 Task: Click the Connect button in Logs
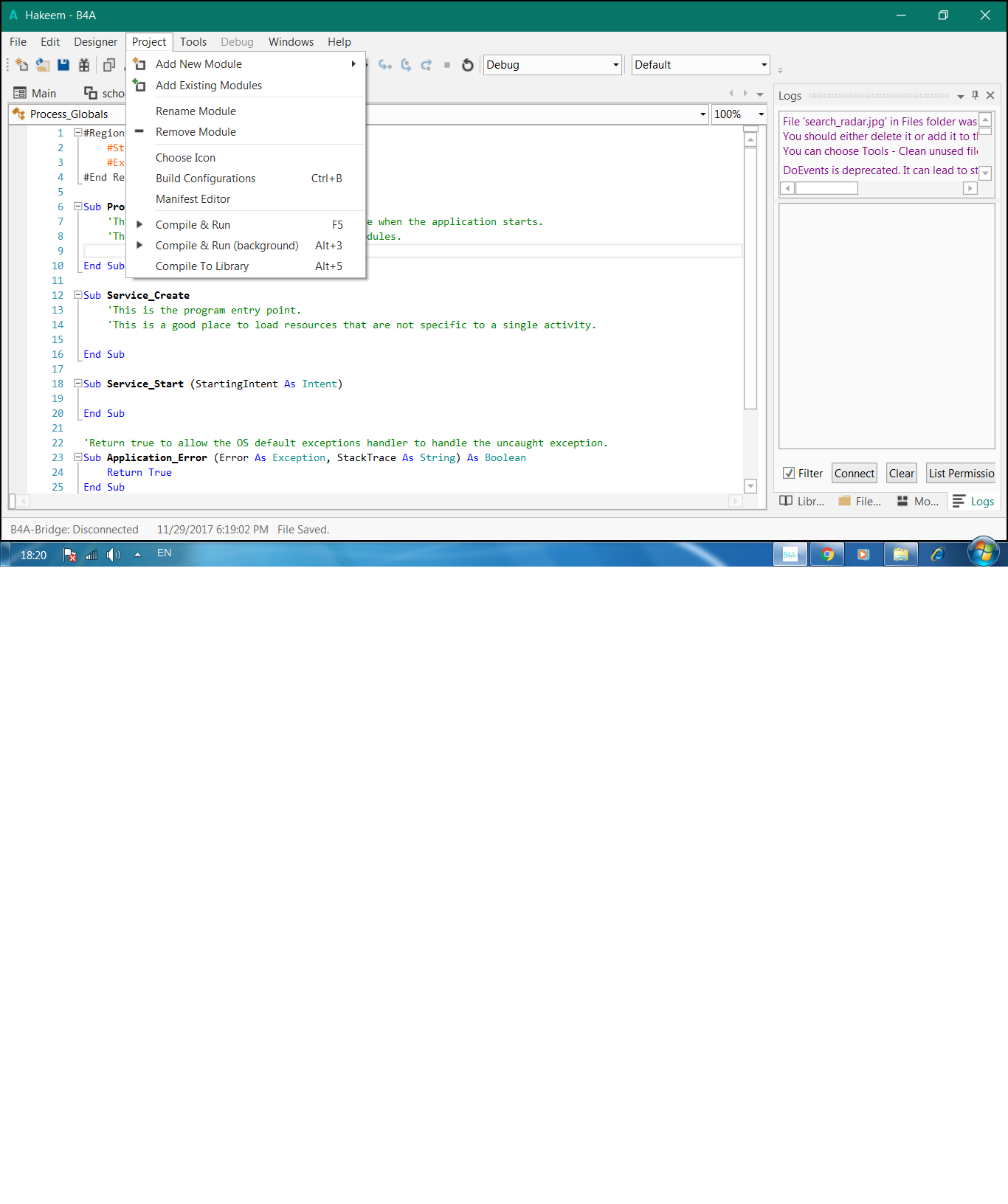pyautogui.click(x=855, y=473)
